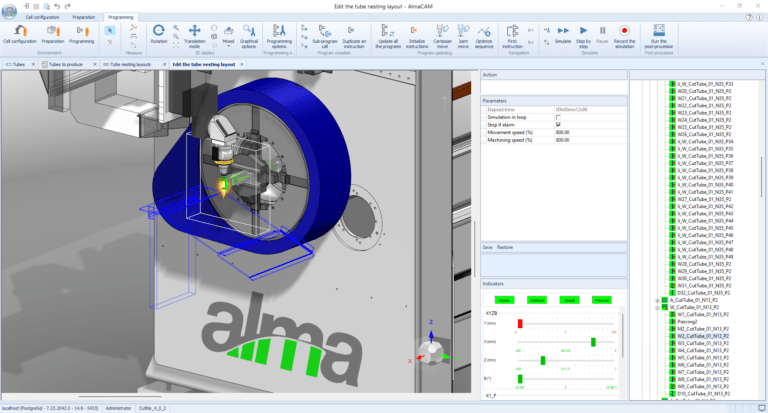Enable the Simulation in loop checkbox
The image size is (768, 413).
[558, 117]
